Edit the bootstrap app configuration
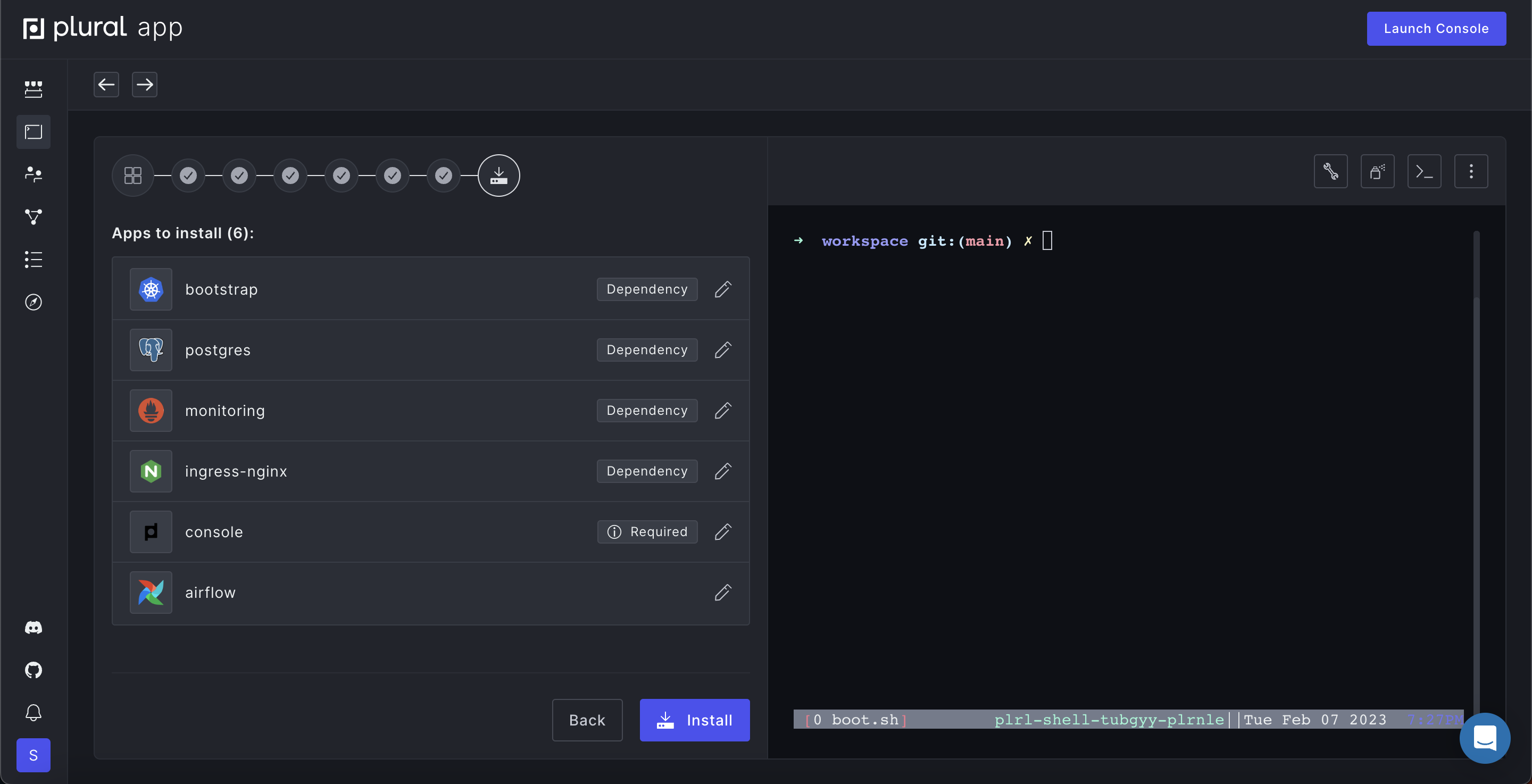This screenshot has height=784, width=1532. (x=722, y=290)
